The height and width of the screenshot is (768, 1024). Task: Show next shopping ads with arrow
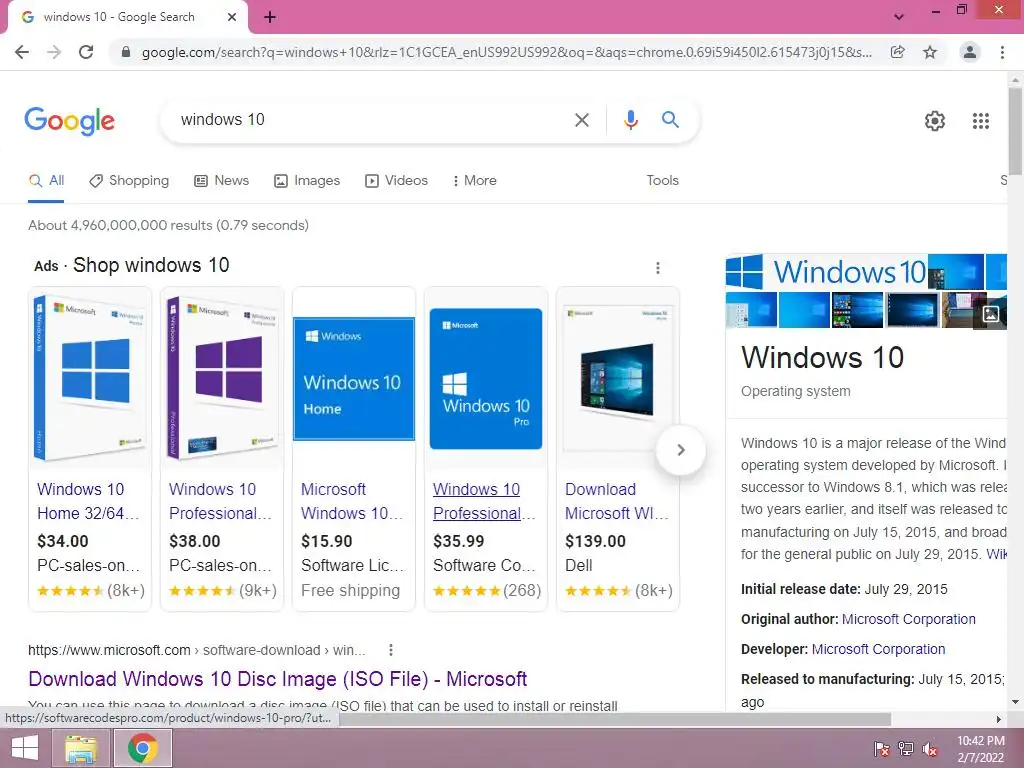coord(680,450)
